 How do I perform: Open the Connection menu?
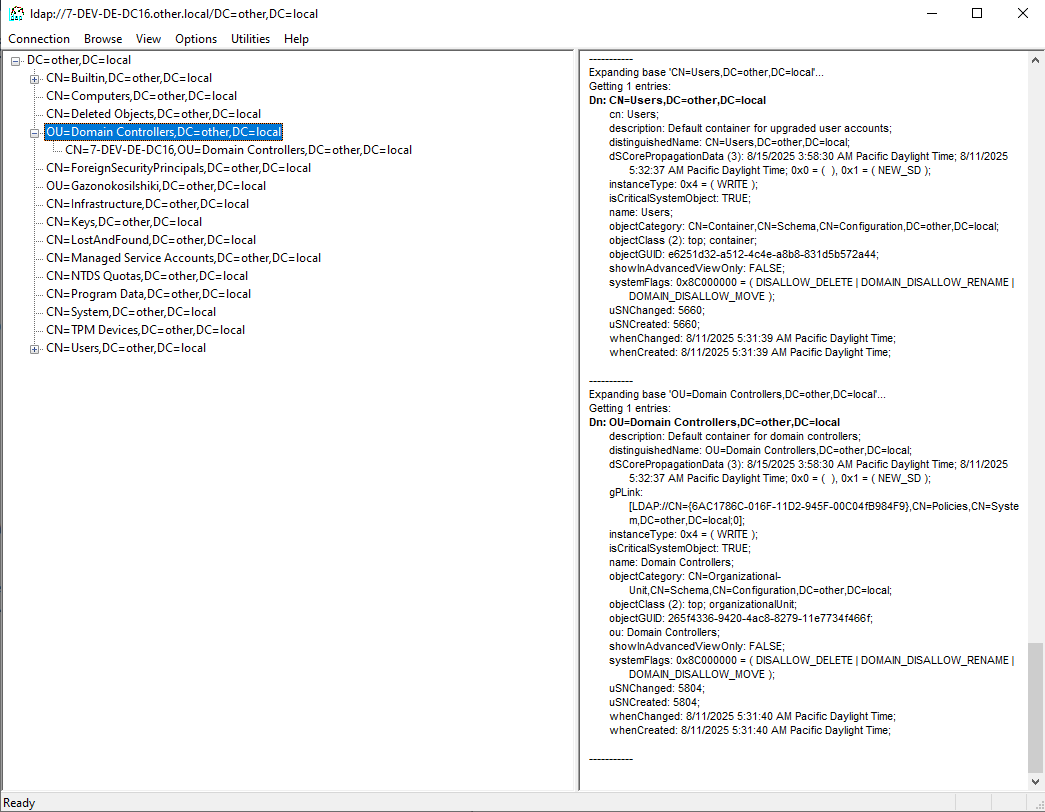[39, 39]
